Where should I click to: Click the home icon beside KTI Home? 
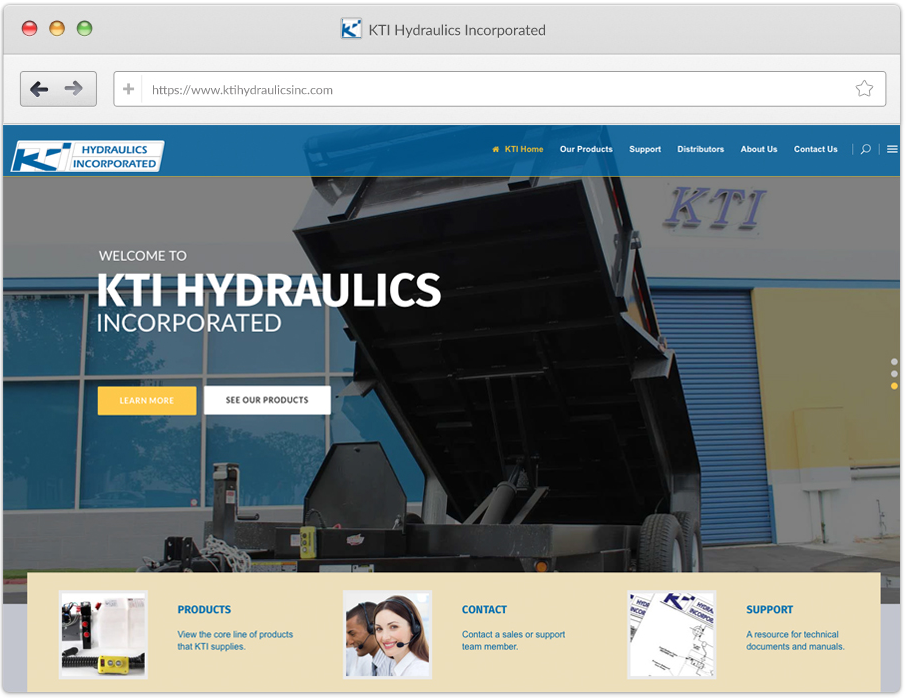495,149
